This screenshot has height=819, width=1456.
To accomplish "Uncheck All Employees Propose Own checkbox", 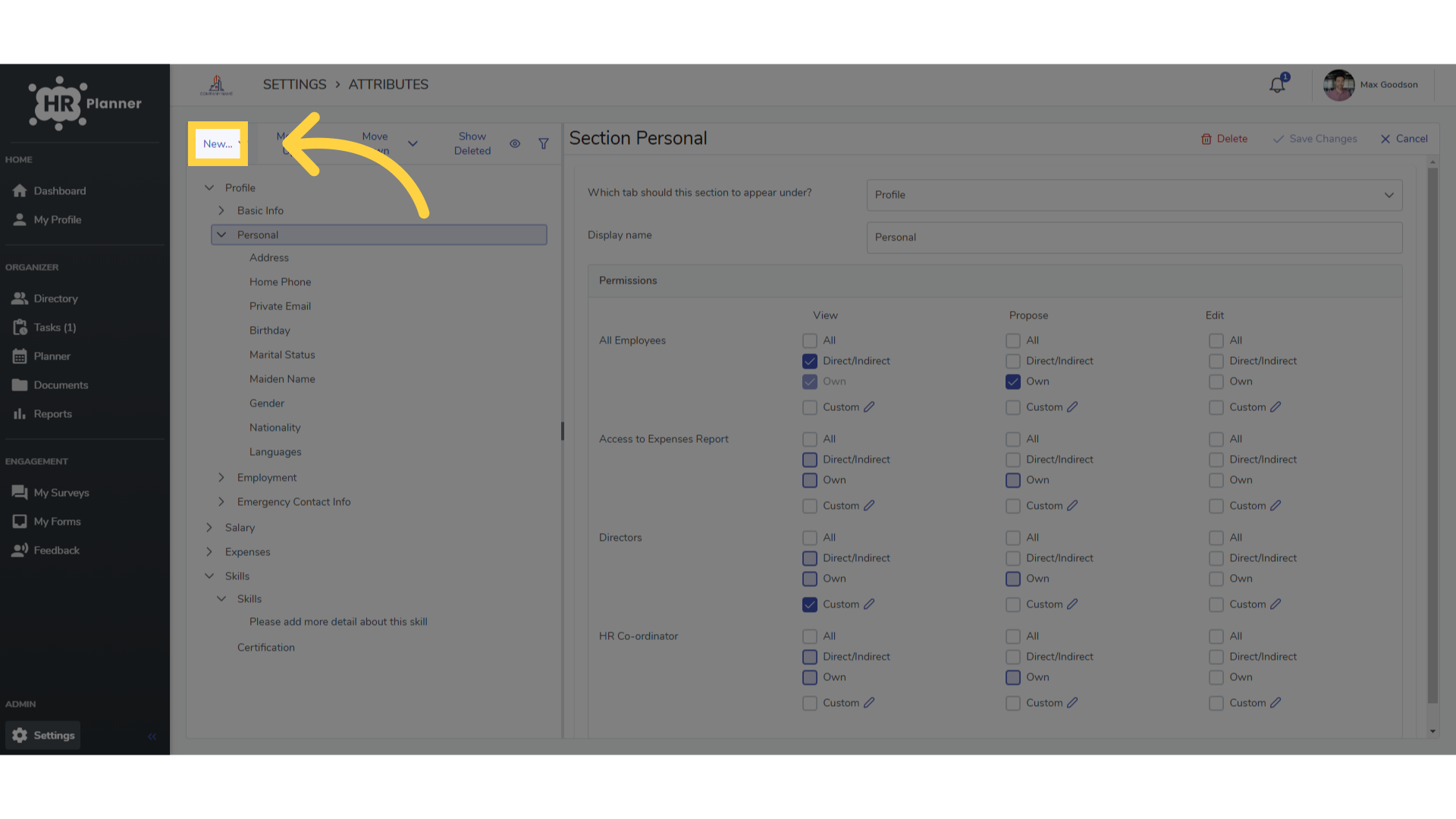I will point(1013,381).
